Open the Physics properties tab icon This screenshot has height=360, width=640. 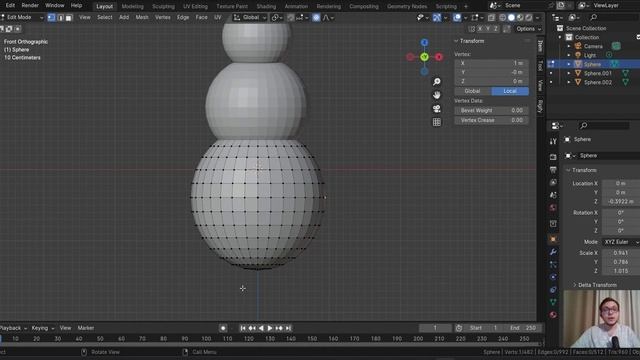[x=553, y=277]
